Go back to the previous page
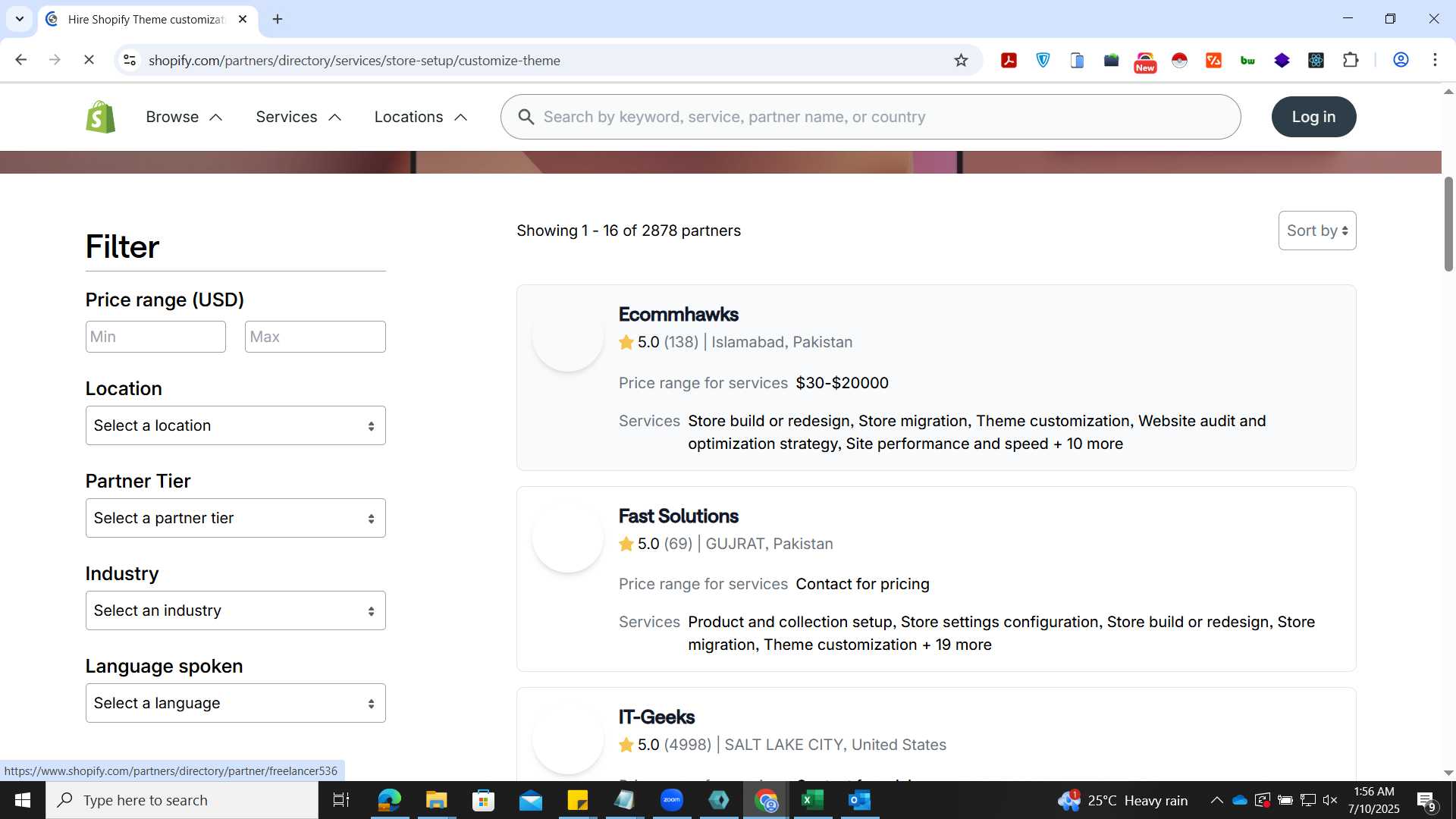The width and height of the screenshot is (1456, 819). 20,60
